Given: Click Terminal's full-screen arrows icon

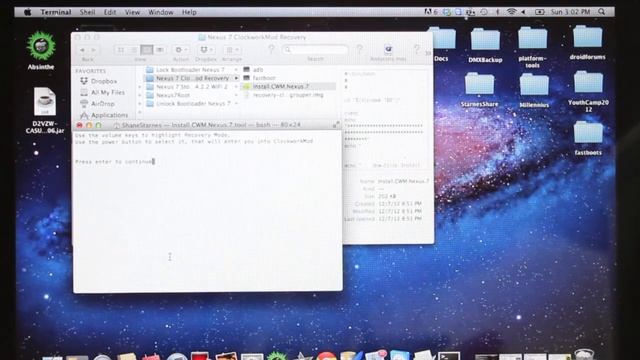Looking at the screenshot, I should pos(336,124).
